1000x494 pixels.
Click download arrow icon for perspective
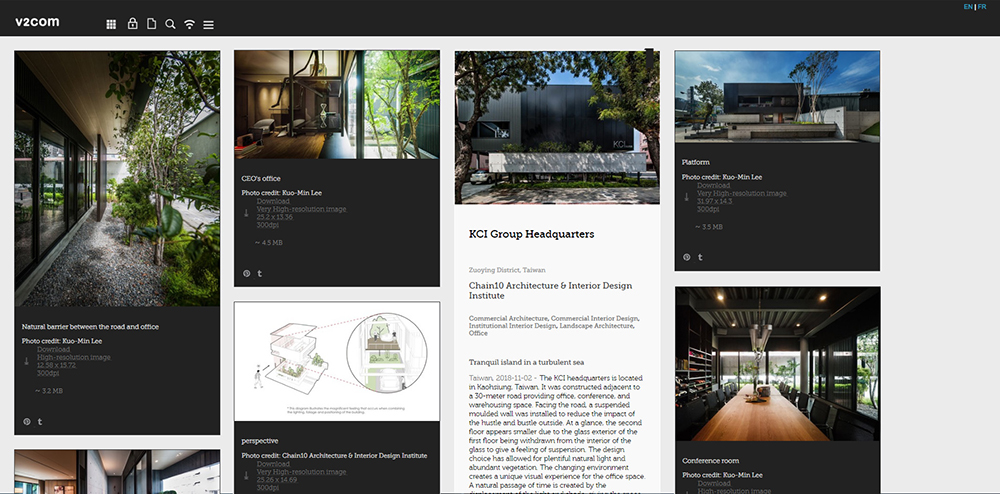(247, 476)
